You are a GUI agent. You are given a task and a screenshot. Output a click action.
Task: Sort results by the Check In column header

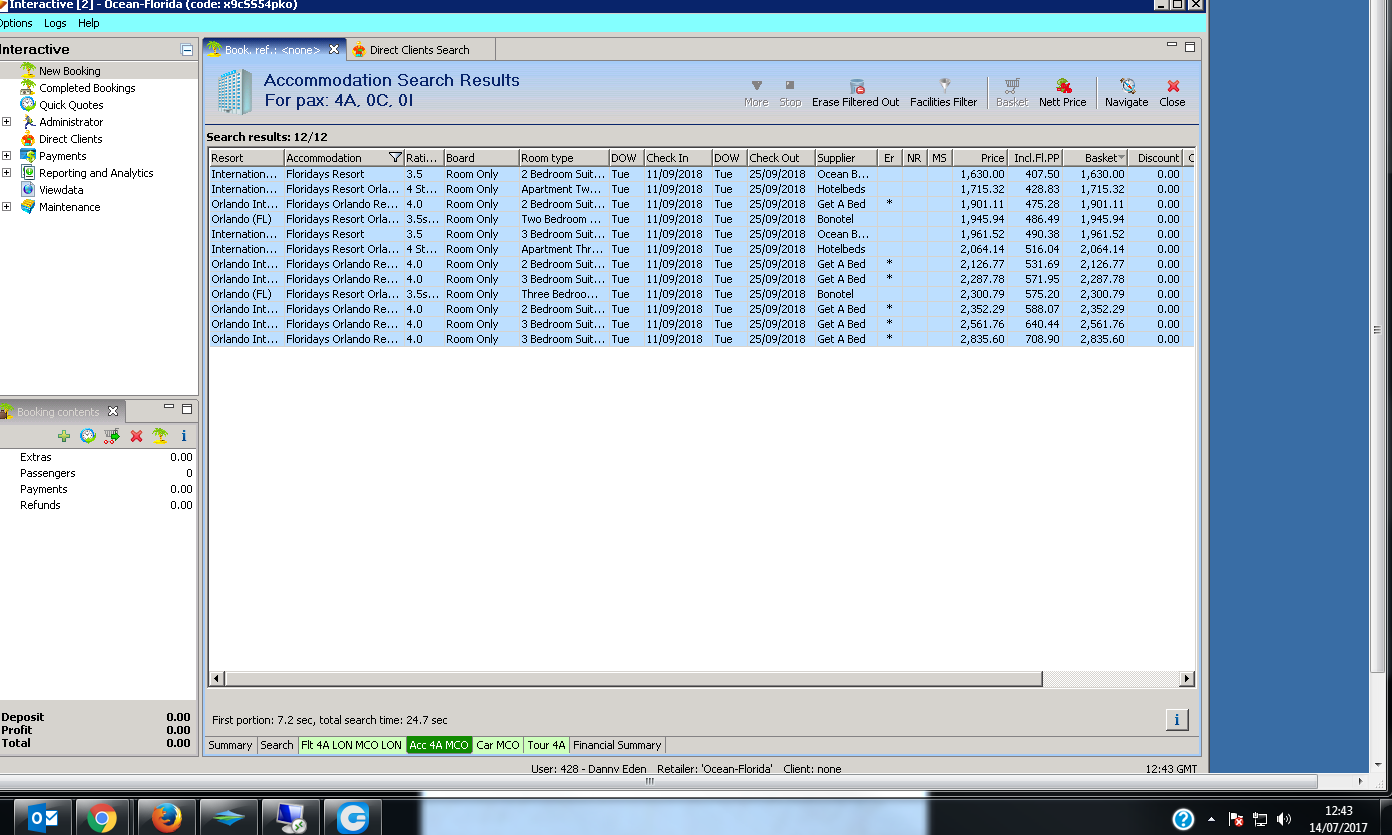pos(678,158)
